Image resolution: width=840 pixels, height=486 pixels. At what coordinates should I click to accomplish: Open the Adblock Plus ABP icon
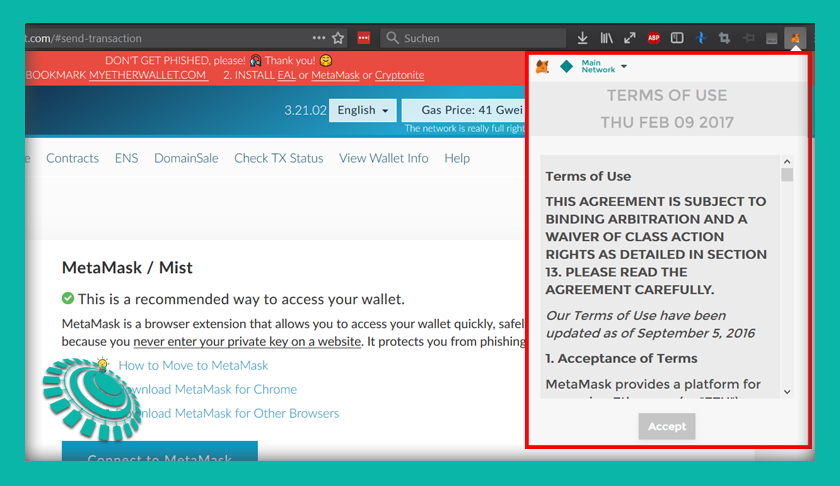(653, 38)
